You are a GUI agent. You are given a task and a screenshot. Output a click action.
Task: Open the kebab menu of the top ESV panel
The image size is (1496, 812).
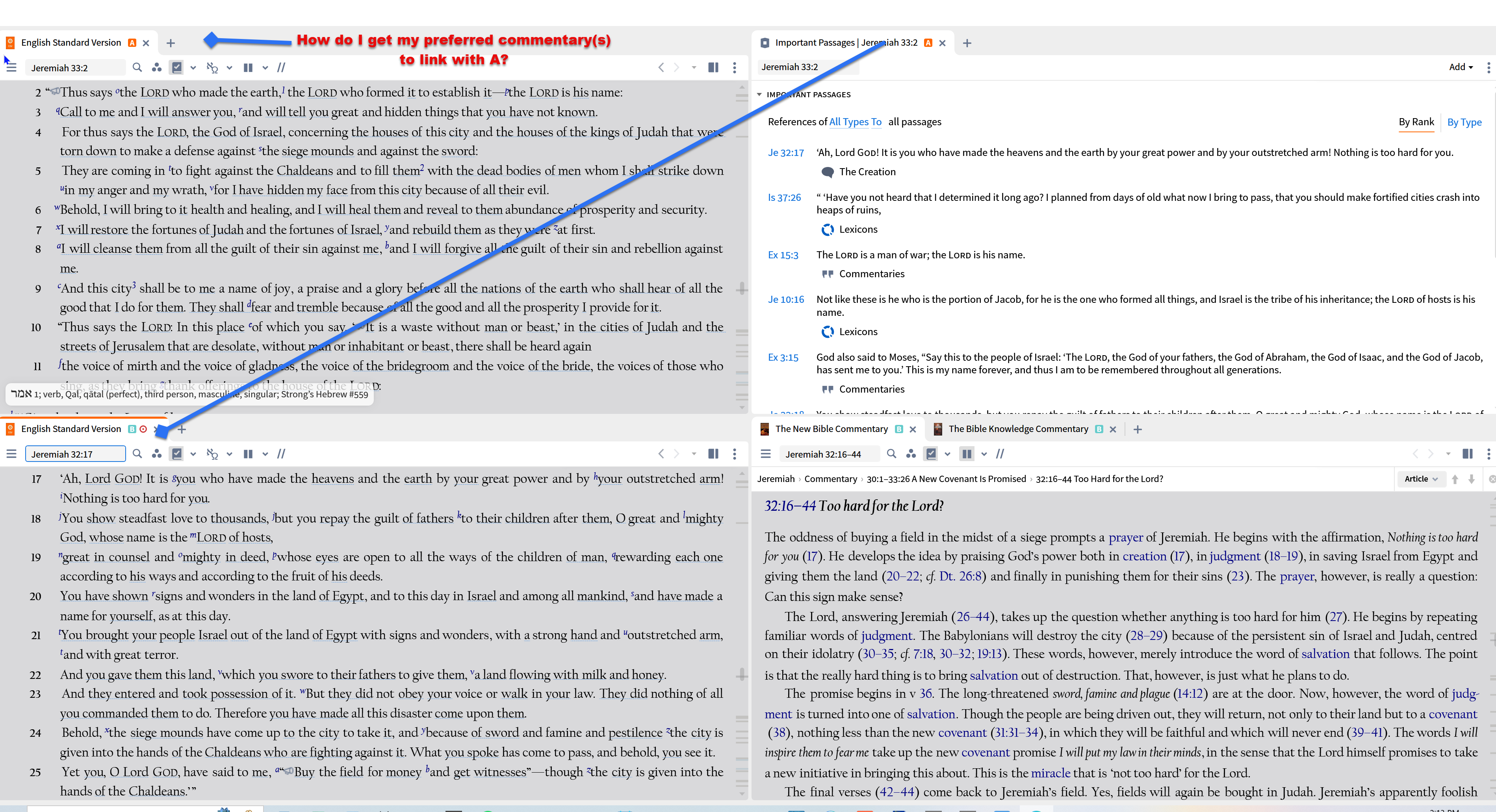(x=735, y=67)
